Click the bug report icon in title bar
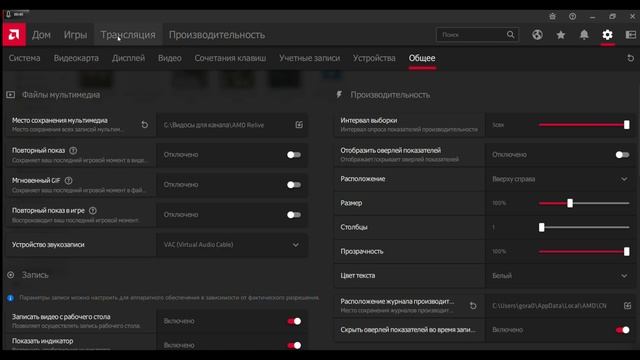 click(x=552, y=16)
